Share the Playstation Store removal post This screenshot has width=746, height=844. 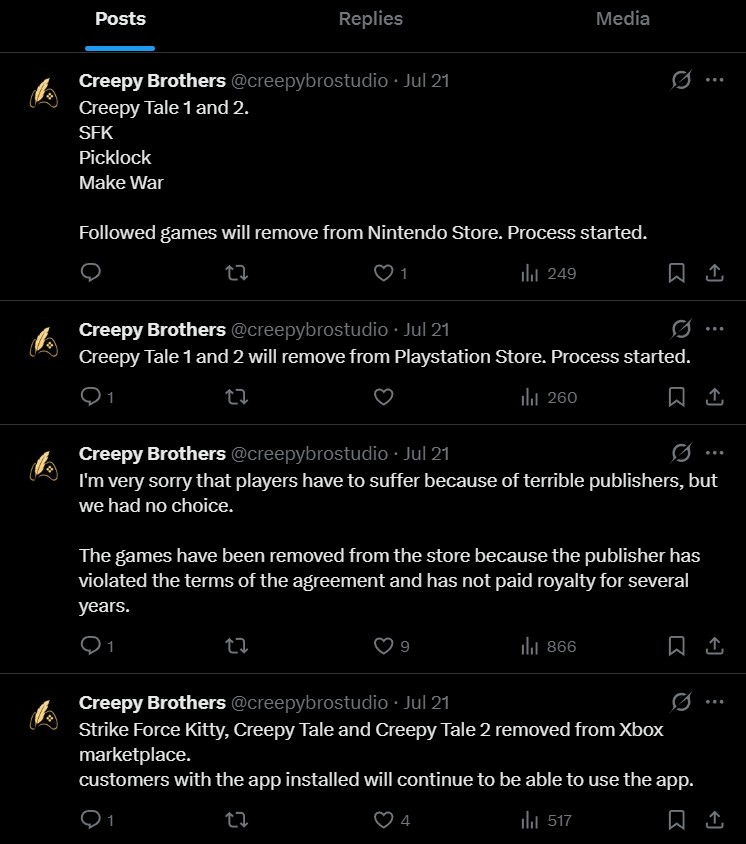coord(714,397)
